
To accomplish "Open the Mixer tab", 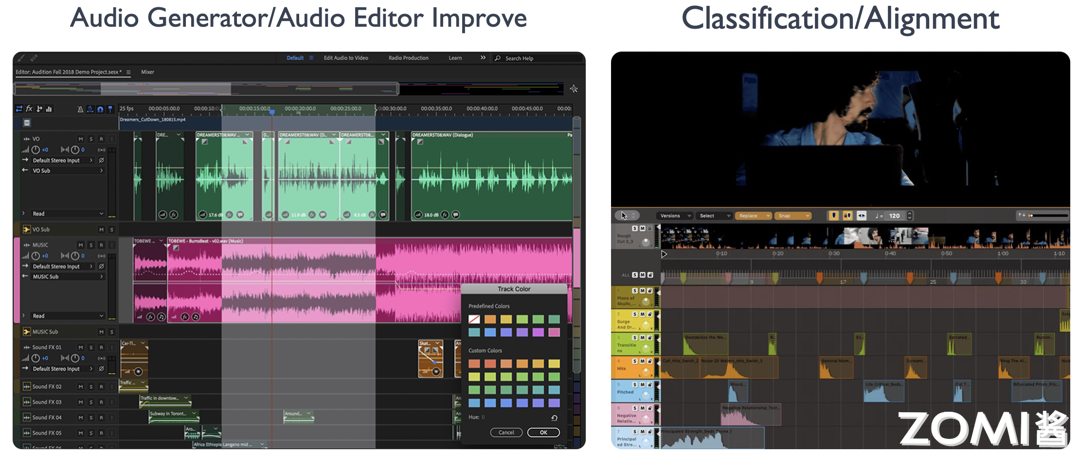I will pyautogui.click(x=147, y=72).
